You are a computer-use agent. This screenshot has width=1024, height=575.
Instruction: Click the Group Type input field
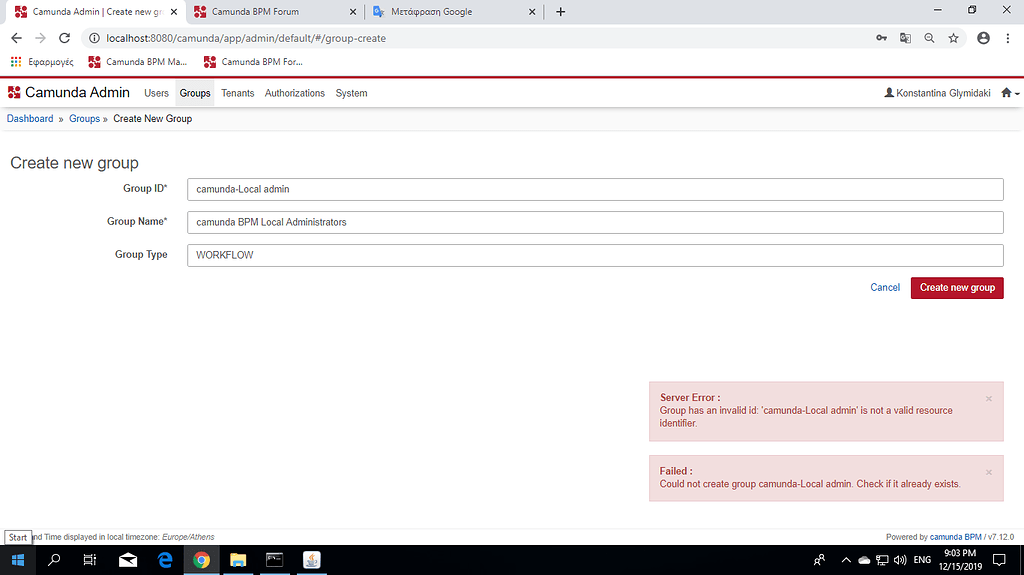pyautogui.click(x=595, y=255)
